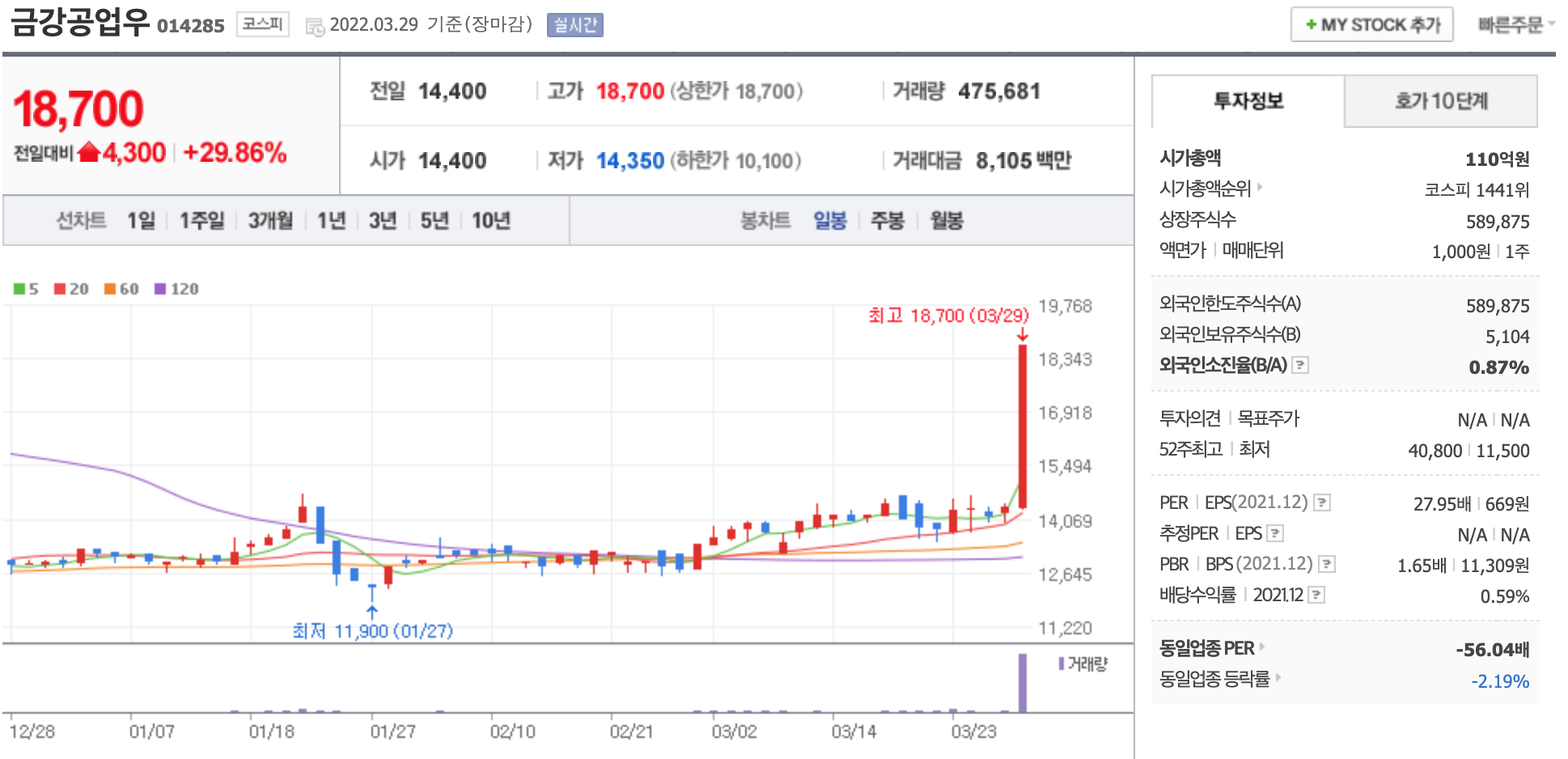Click the 거래량 volume legend marker
Screen dimensions: 1568x759
[1061, 664]
